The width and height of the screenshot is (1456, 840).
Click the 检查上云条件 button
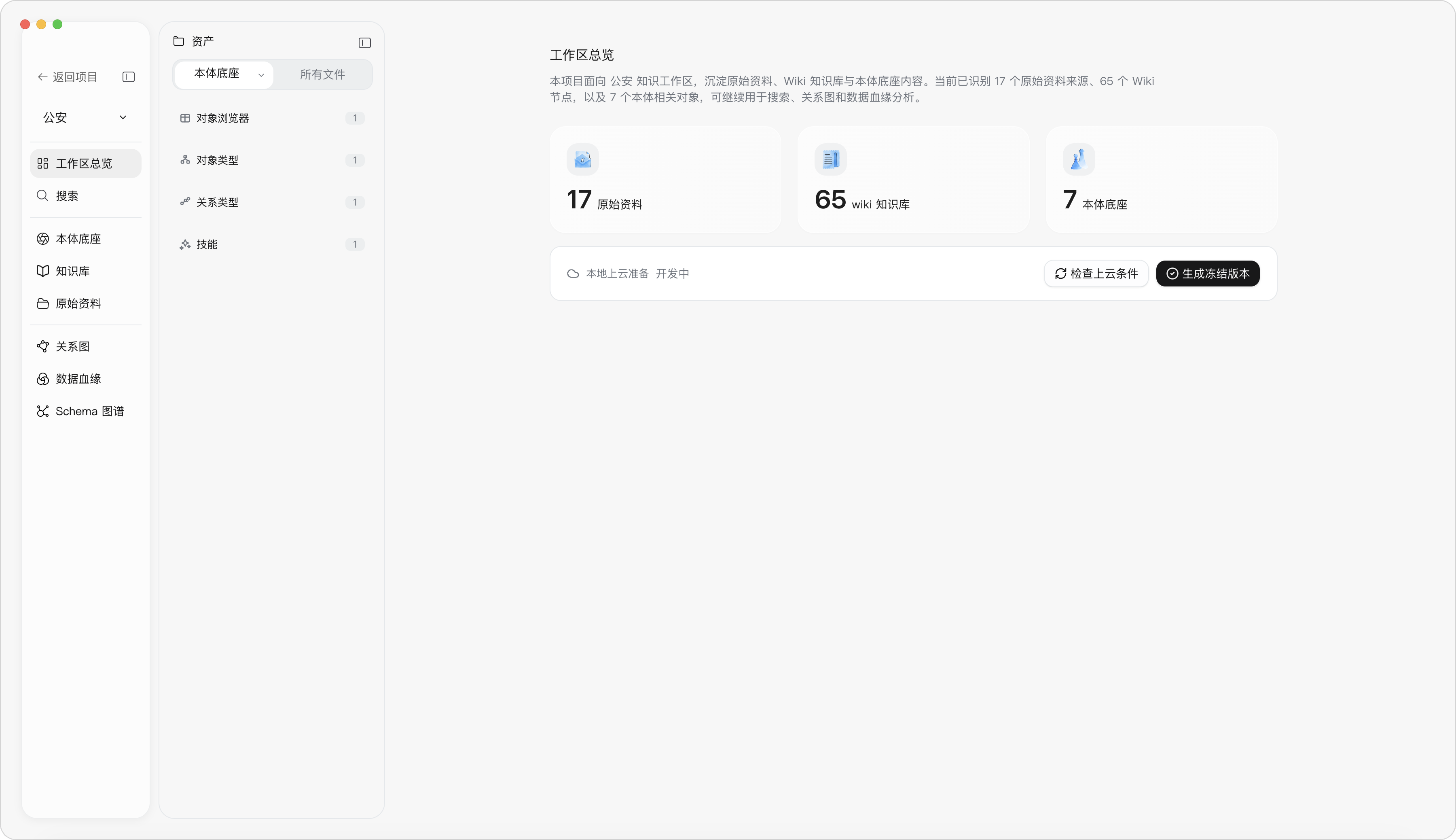pyautogui.click(x=1096, y=274)
